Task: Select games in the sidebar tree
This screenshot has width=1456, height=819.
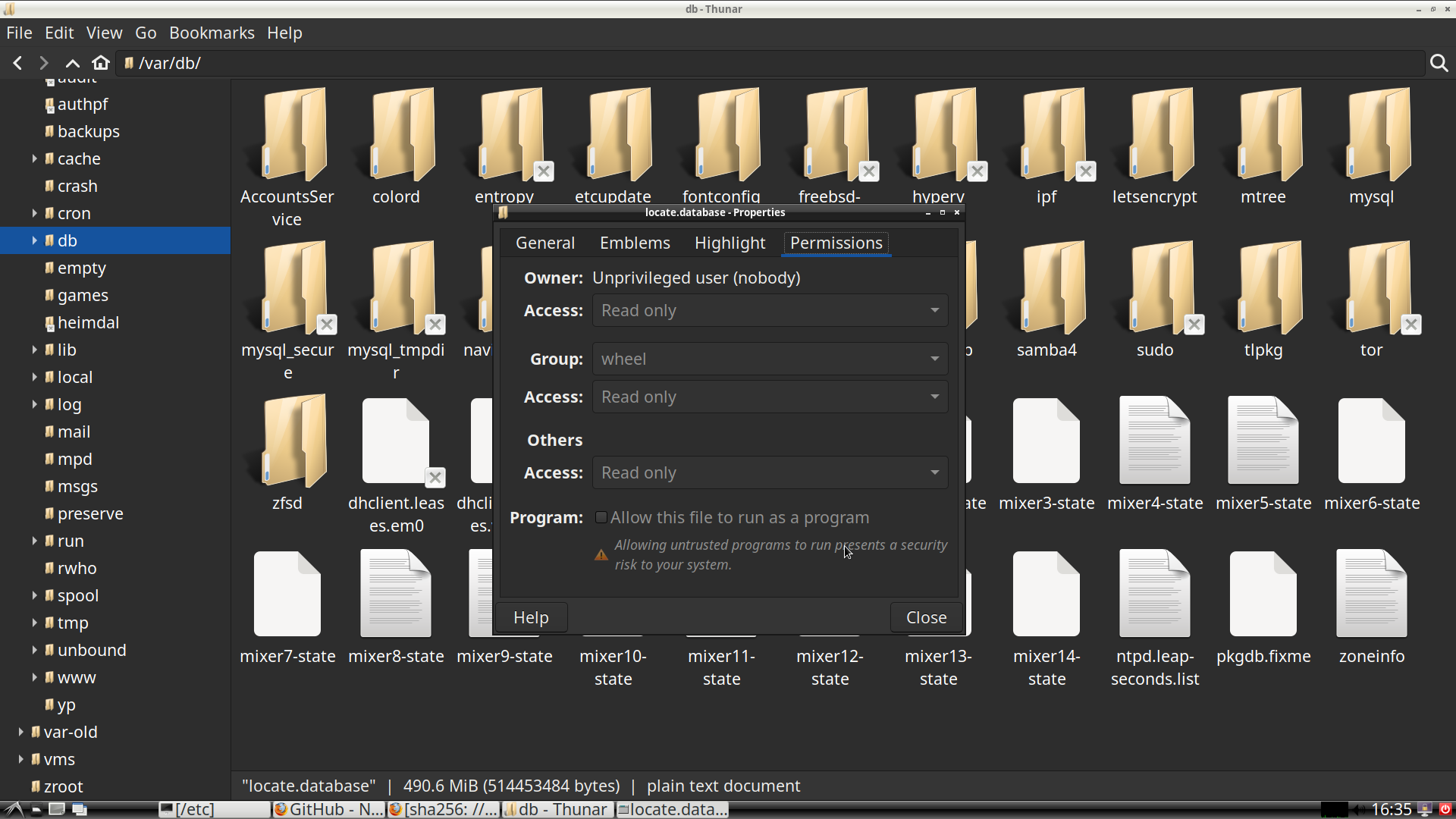Action: [x=83, y=295]
